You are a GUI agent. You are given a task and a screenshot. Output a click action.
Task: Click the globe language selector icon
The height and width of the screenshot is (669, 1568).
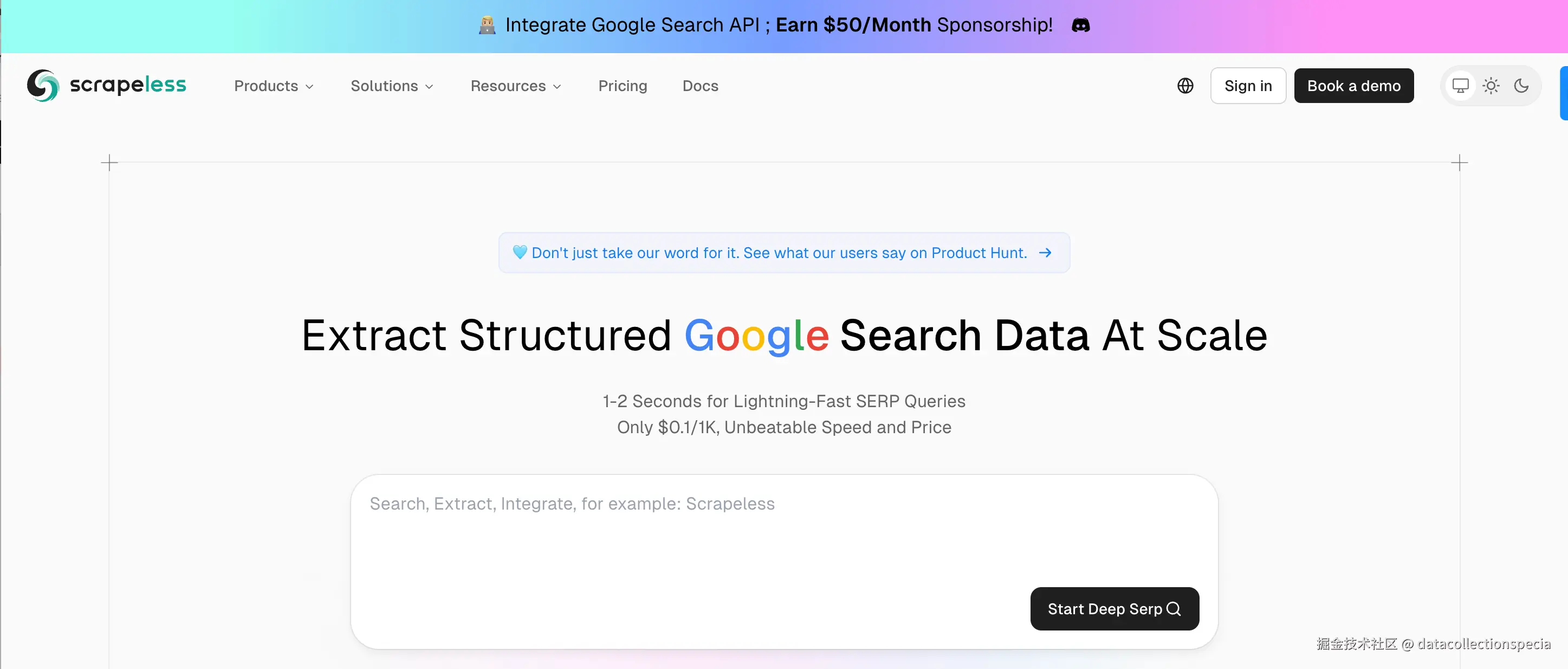(1184, 86)
